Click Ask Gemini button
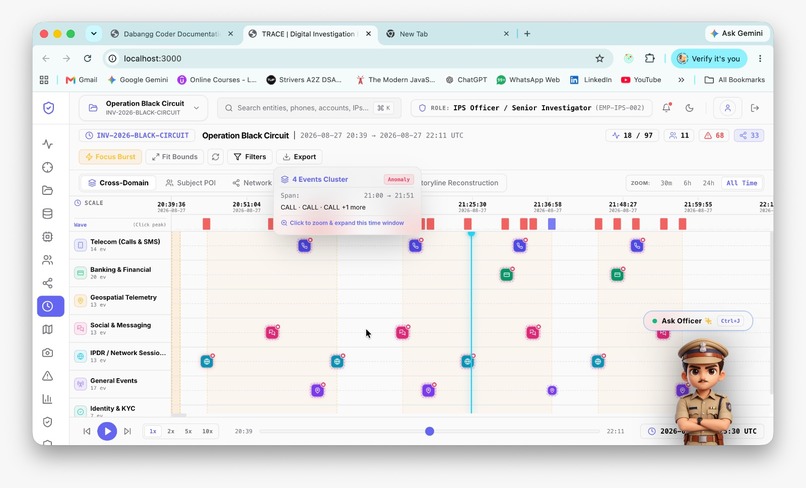Screen dimensions: 806x488 [x=737, y=33]
